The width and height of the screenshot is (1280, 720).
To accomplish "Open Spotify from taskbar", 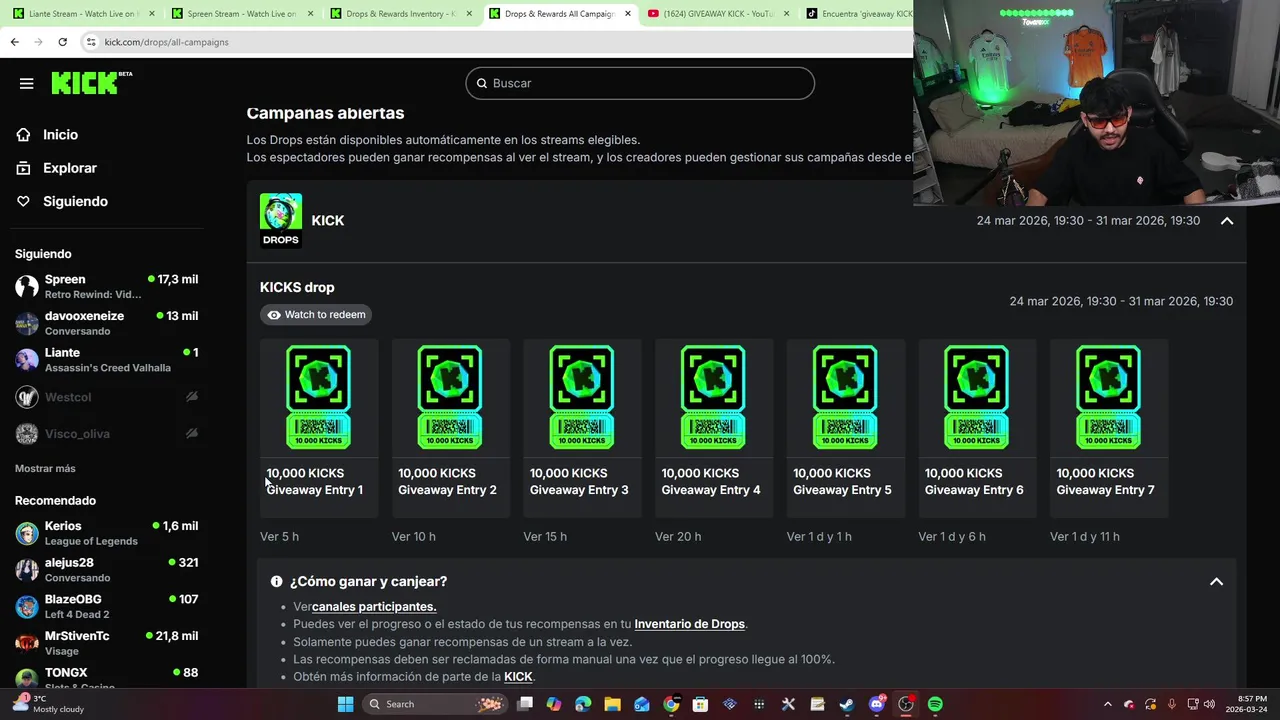I will coord(935,704).
